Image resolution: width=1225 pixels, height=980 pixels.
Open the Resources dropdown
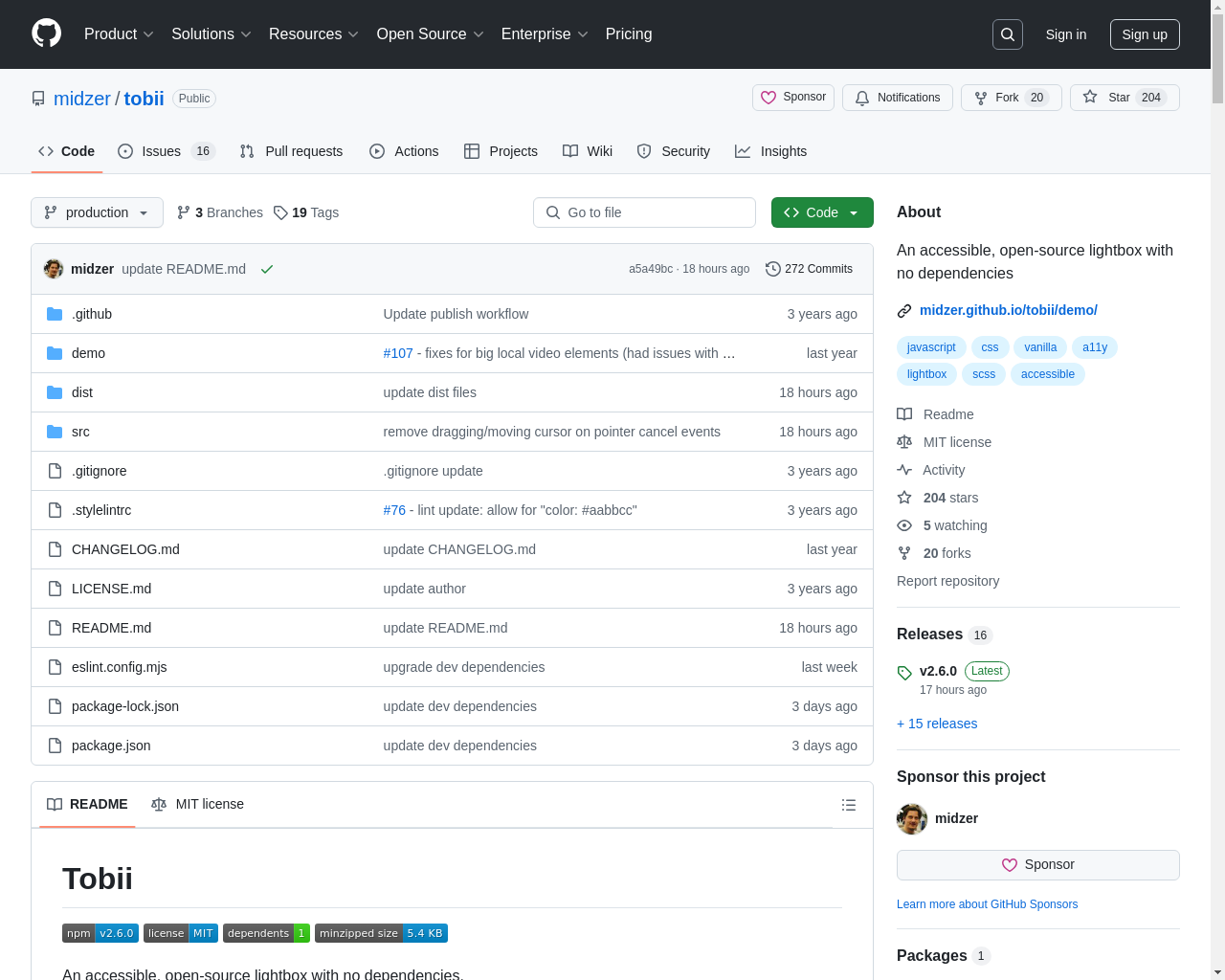(314, 34)
